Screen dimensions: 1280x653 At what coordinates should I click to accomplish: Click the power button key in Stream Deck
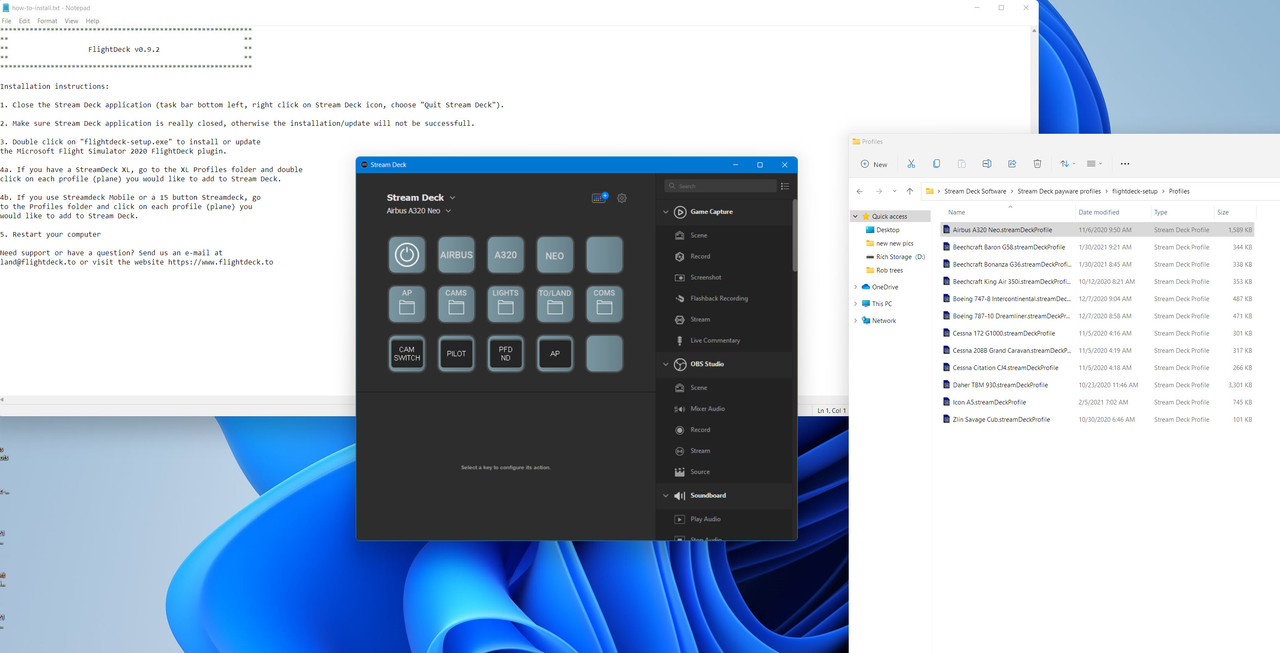click(406, 255)
